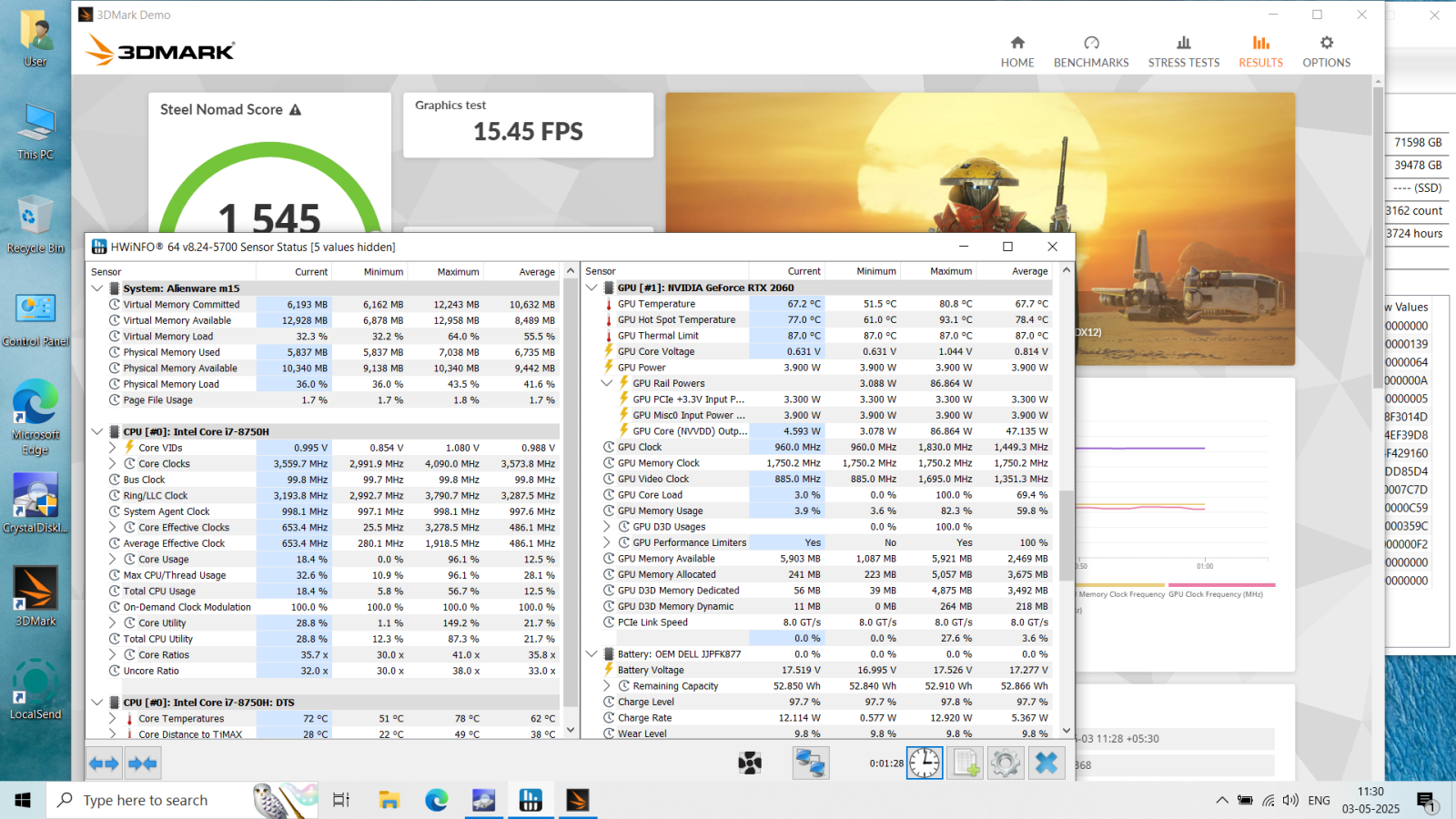Screen dimensions: 1456x819
Task: Collapse CPU [#0] DTS sensor group
Action: (x=97, y=703)
